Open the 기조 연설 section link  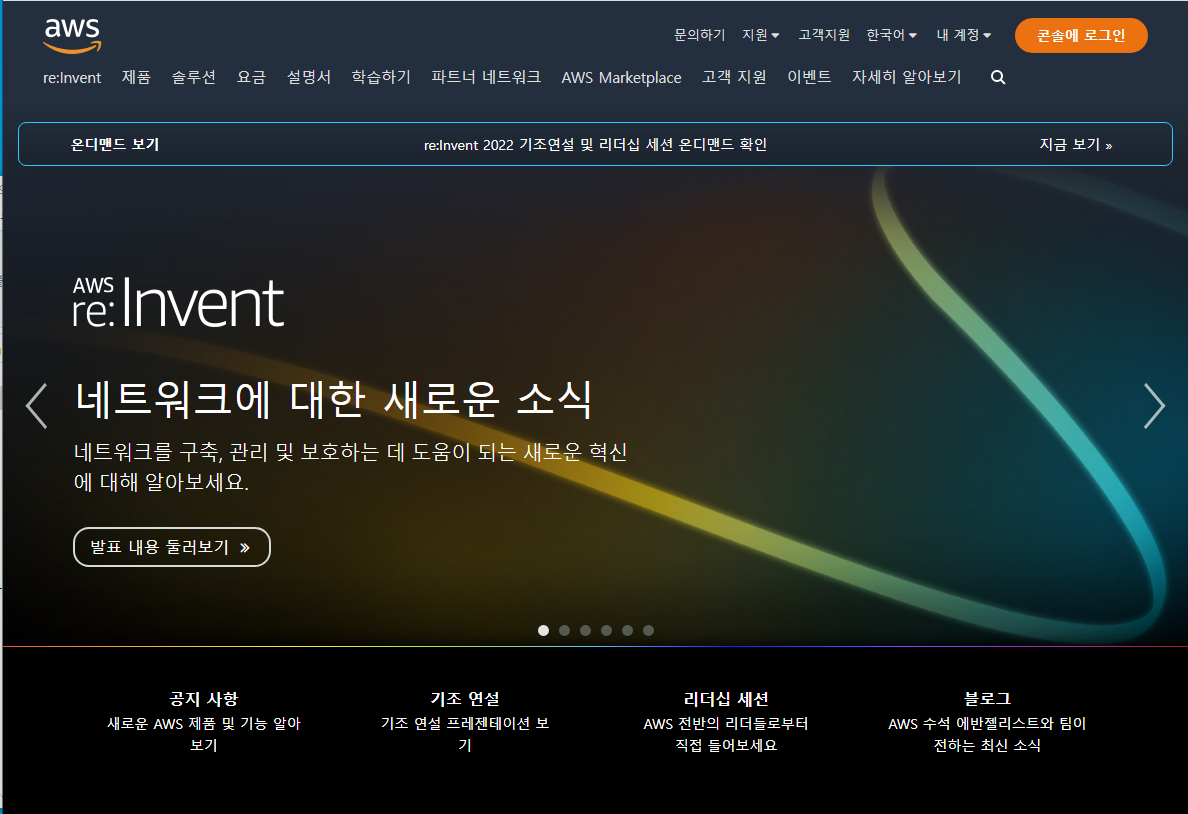[465, 699]
